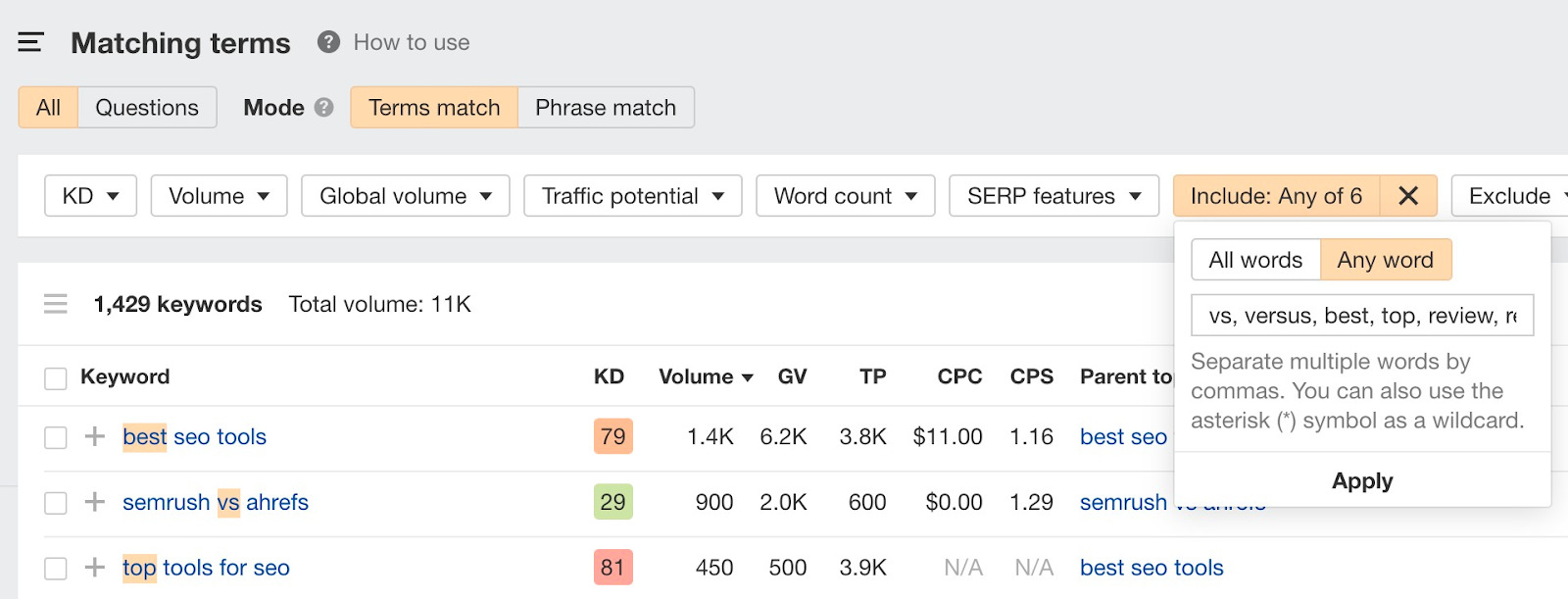Click plus icon next to best seo tools
Image resolution: width=1568 pixels, height=599 pixels.
click(x=95, y=436)
